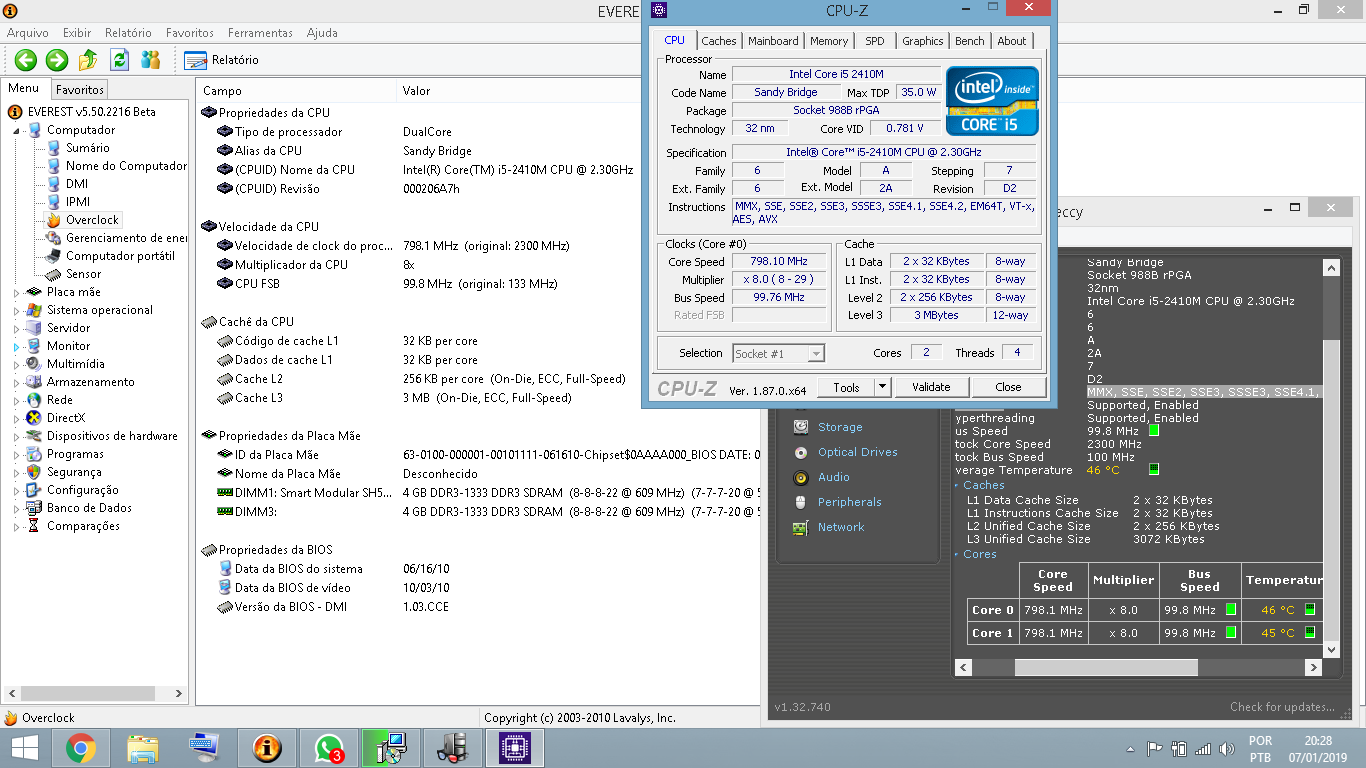The image size is (1366, 768).
Task: Go back with the green left arrow in EVEREST
Action: tap(26, 60)
